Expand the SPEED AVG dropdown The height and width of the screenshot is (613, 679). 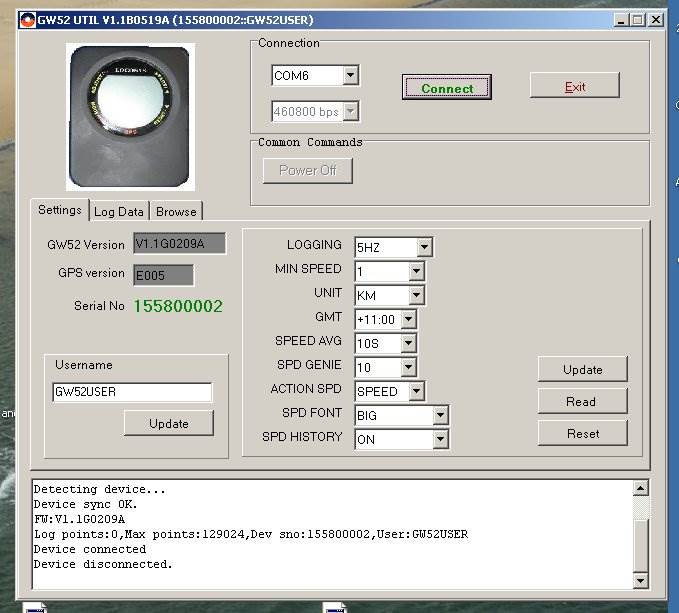[408, 344]
